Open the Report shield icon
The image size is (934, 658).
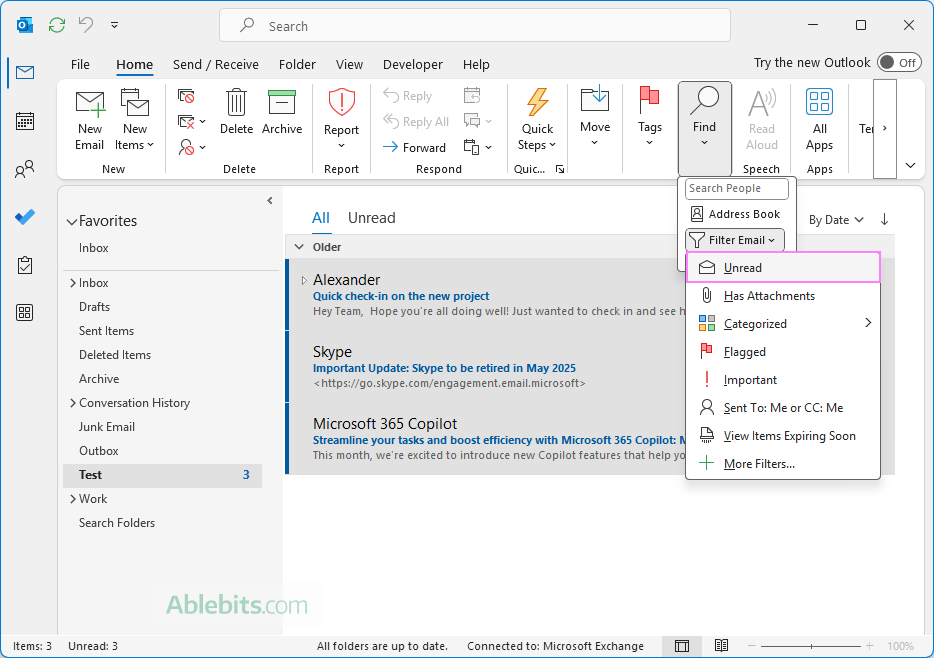[341, 104]
